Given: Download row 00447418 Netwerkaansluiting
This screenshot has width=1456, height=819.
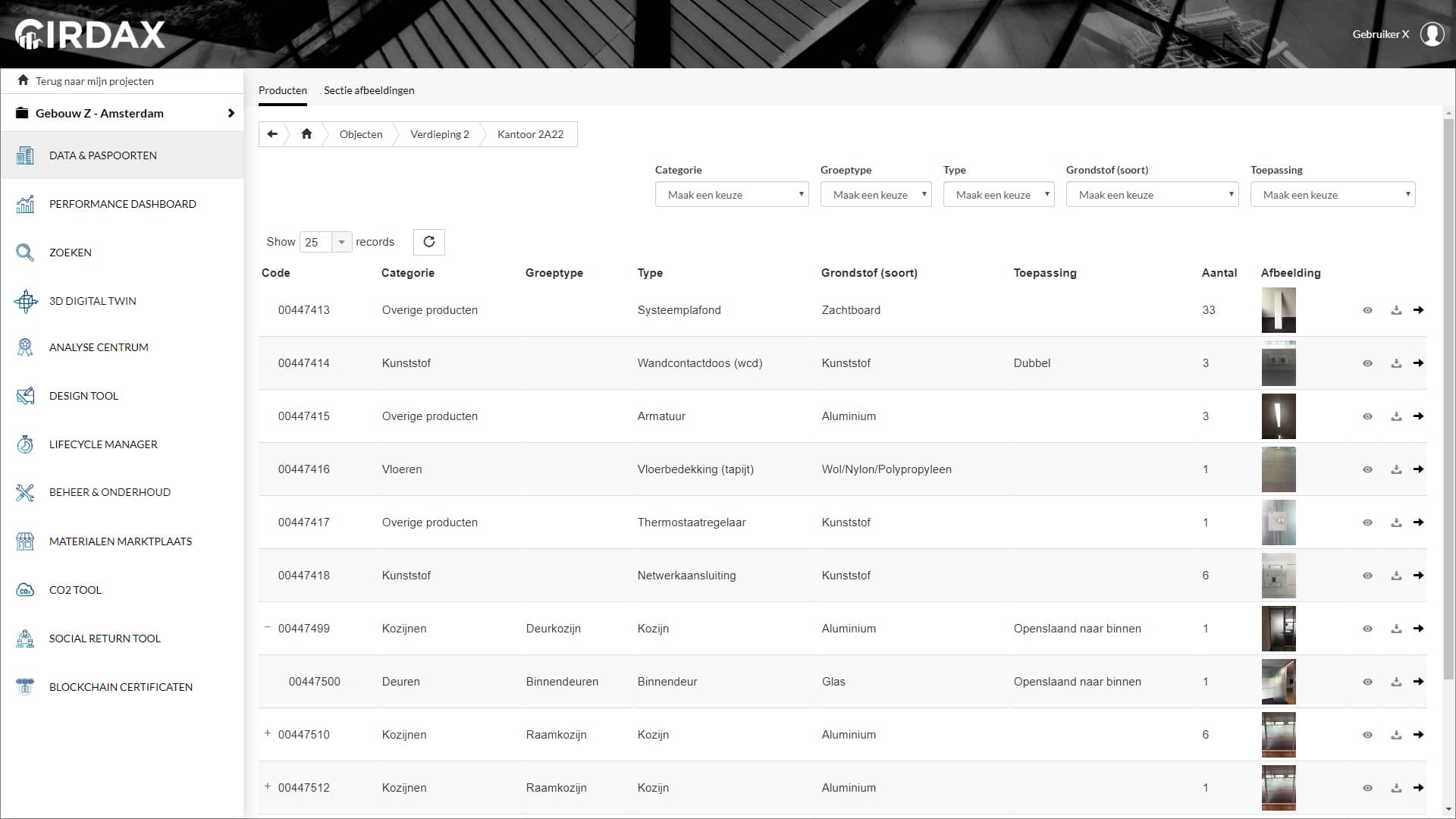Looking at the screenshot, I should click(x=1396, y=576).
